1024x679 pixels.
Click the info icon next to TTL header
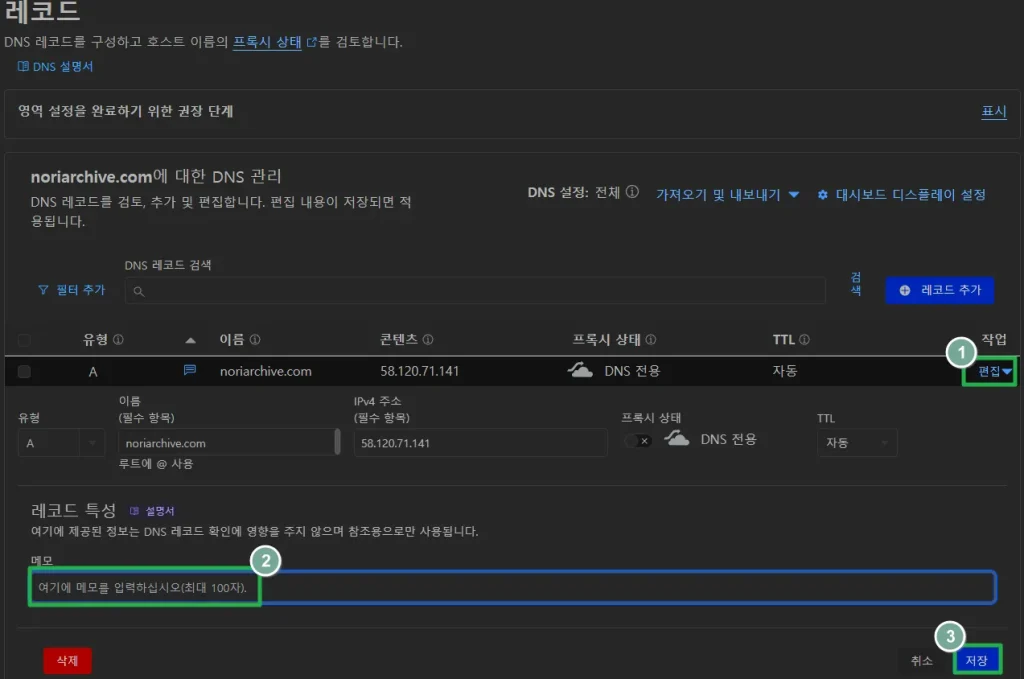804,340
